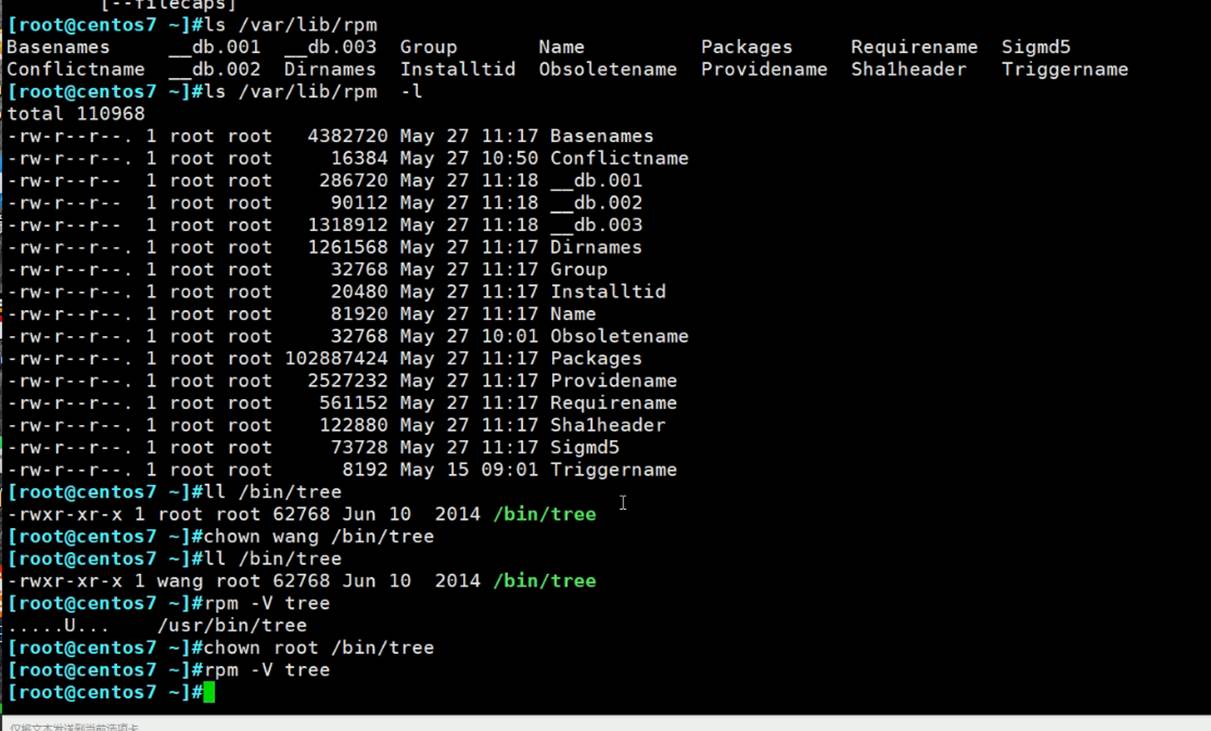Screen dimensions: 1211x731
Task: Click Obsoletename in the long listing
Action: pos(619,336)
